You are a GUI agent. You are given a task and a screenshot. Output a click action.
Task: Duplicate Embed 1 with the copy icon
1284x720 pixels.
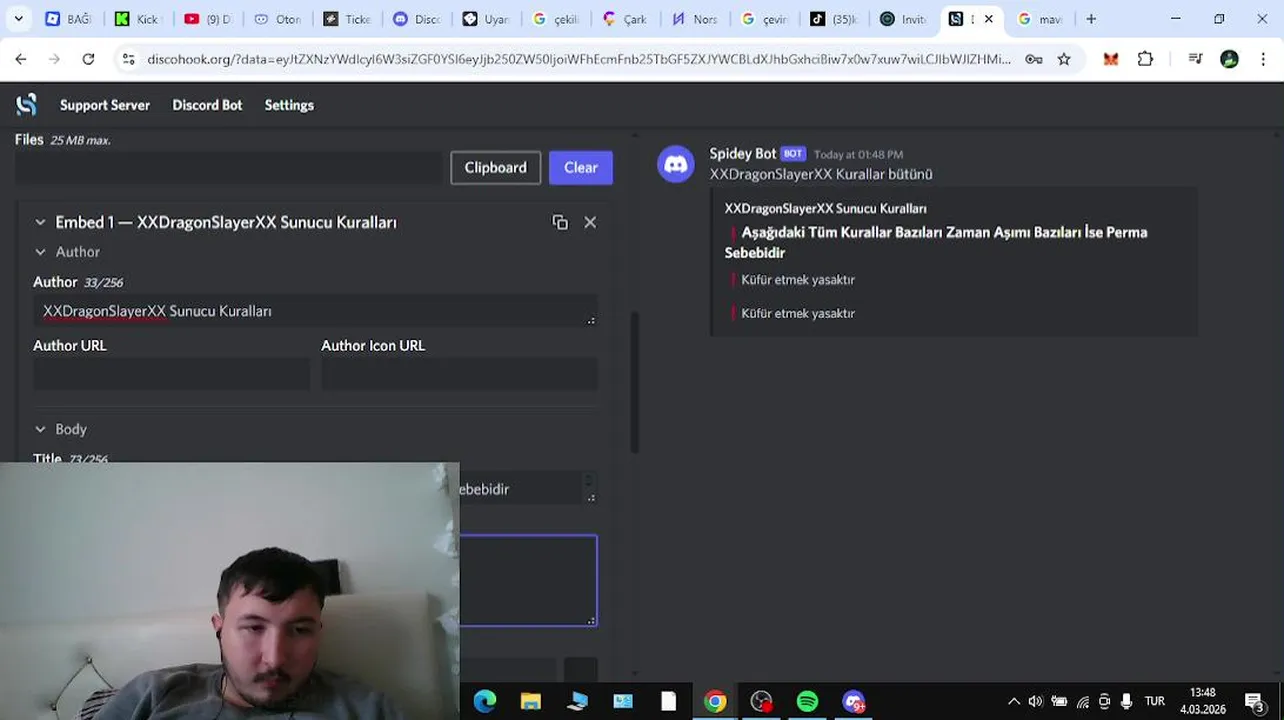(x=560, y=222)
